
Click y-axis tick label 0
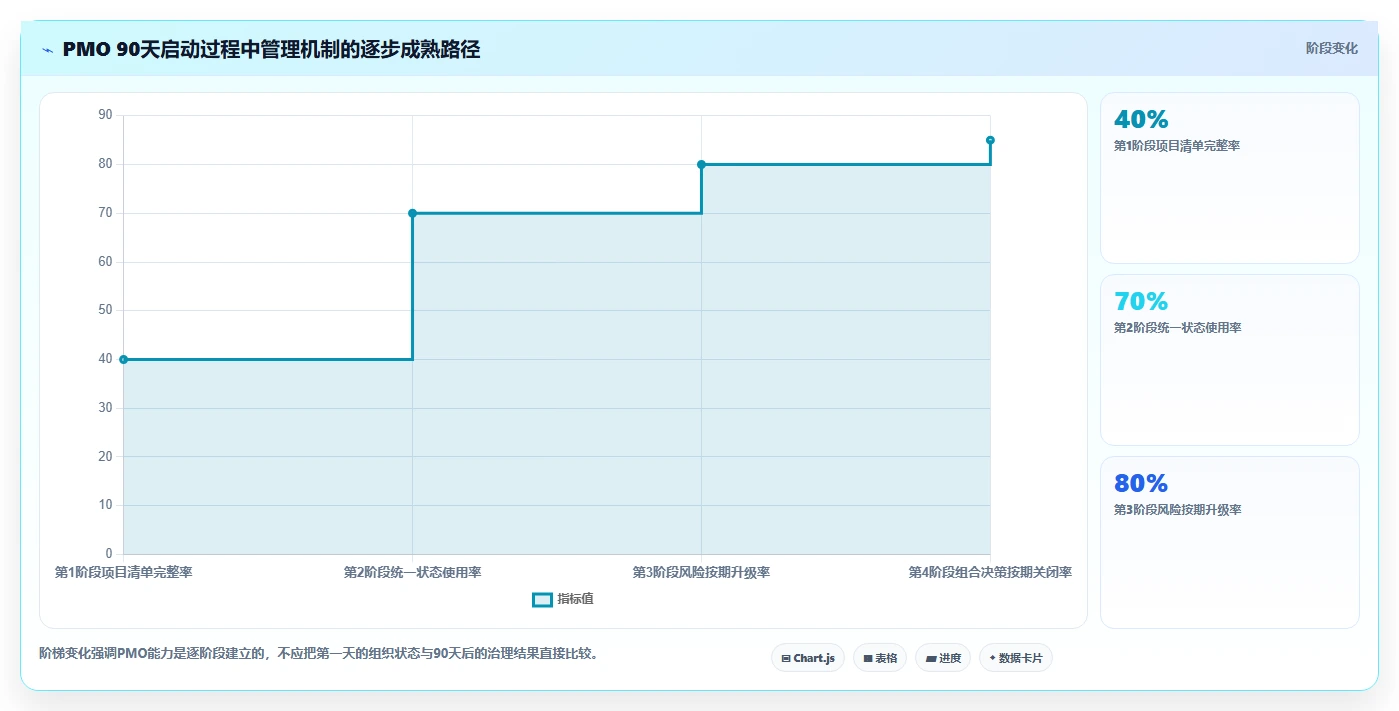tap(109, 554)
